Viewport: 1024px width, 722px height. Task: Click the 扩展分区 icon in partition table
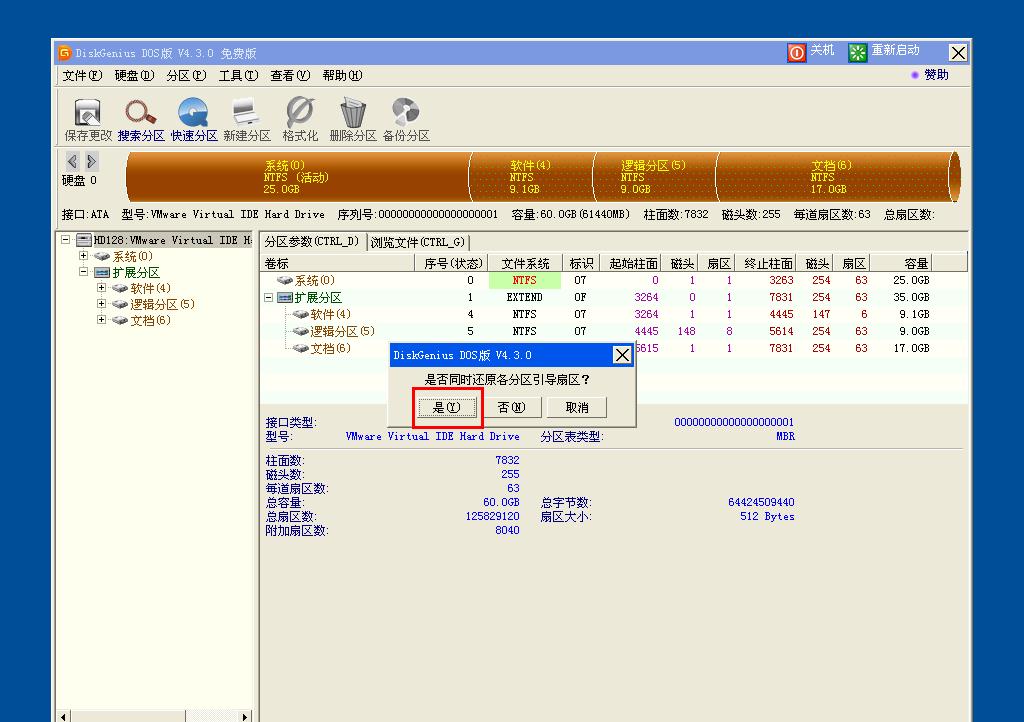point(285,298)
